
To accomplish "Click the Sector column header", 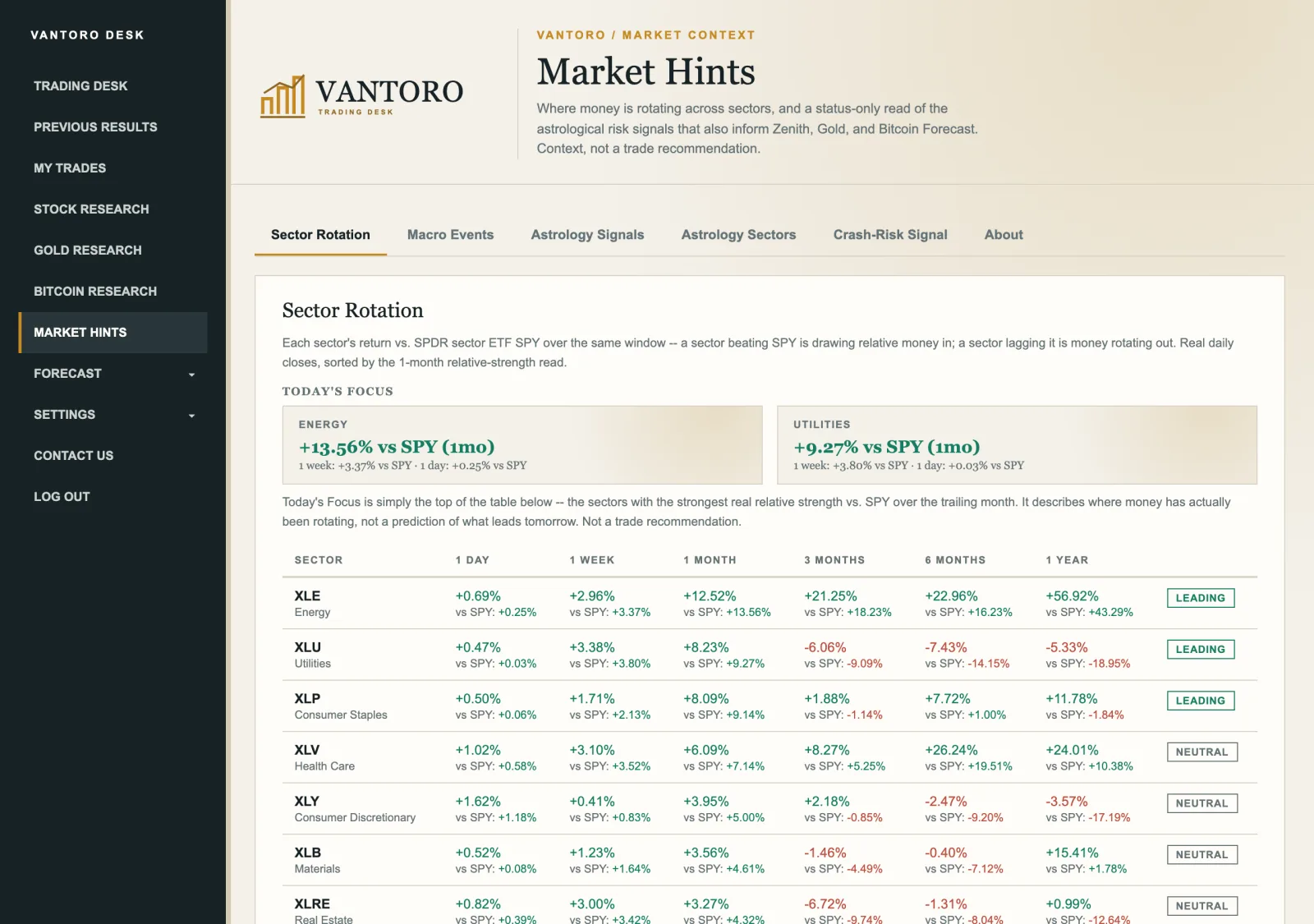I will (x=319, y=560).
